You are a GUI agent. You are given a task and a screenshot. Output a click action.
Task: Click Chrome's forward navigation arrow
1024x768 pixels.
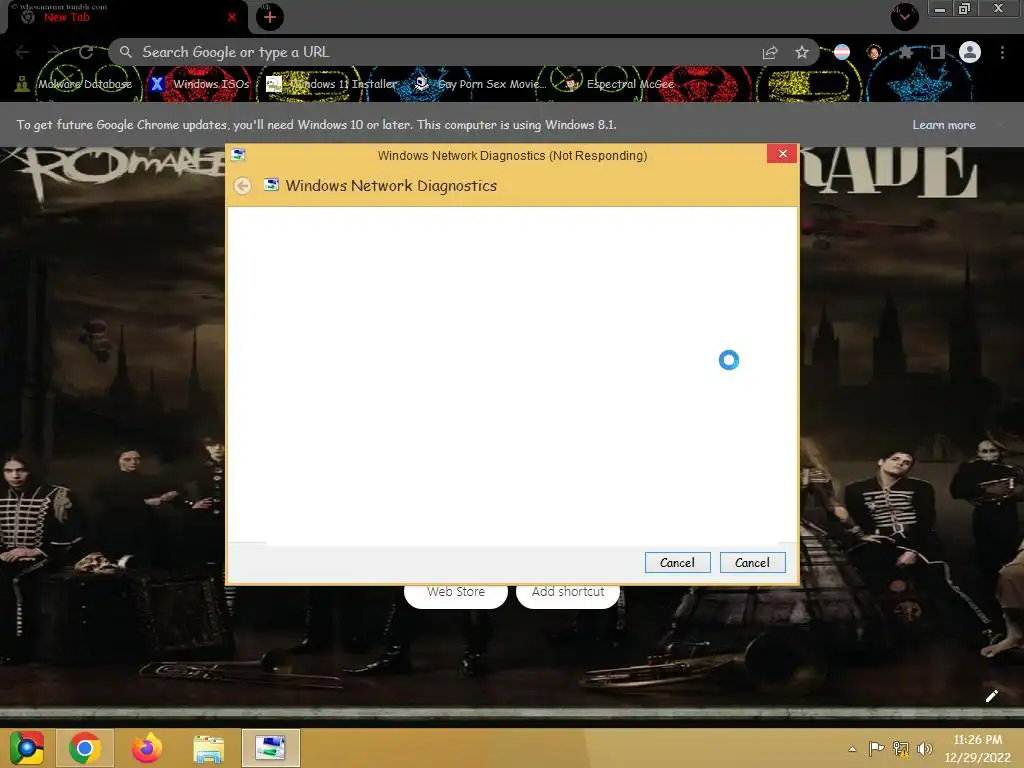coord(54,52)
